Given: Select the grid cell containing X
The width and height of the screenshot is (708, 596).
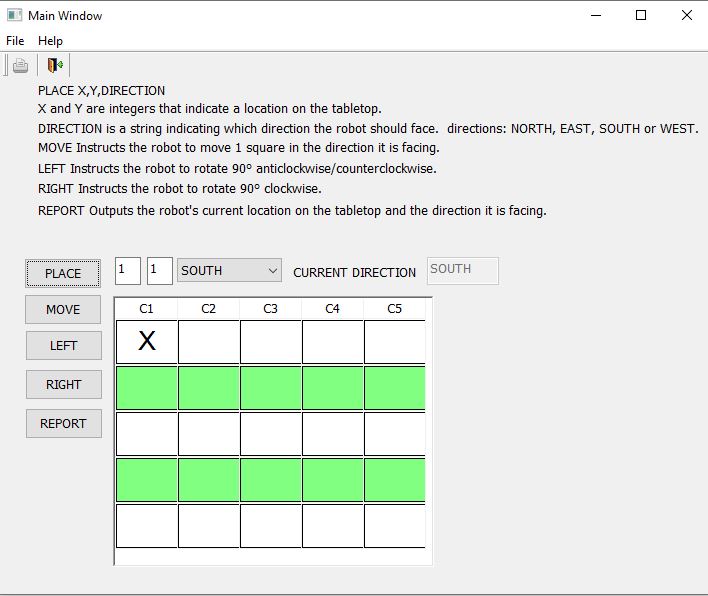Looking at the screenshot, I should pos(147,342).
